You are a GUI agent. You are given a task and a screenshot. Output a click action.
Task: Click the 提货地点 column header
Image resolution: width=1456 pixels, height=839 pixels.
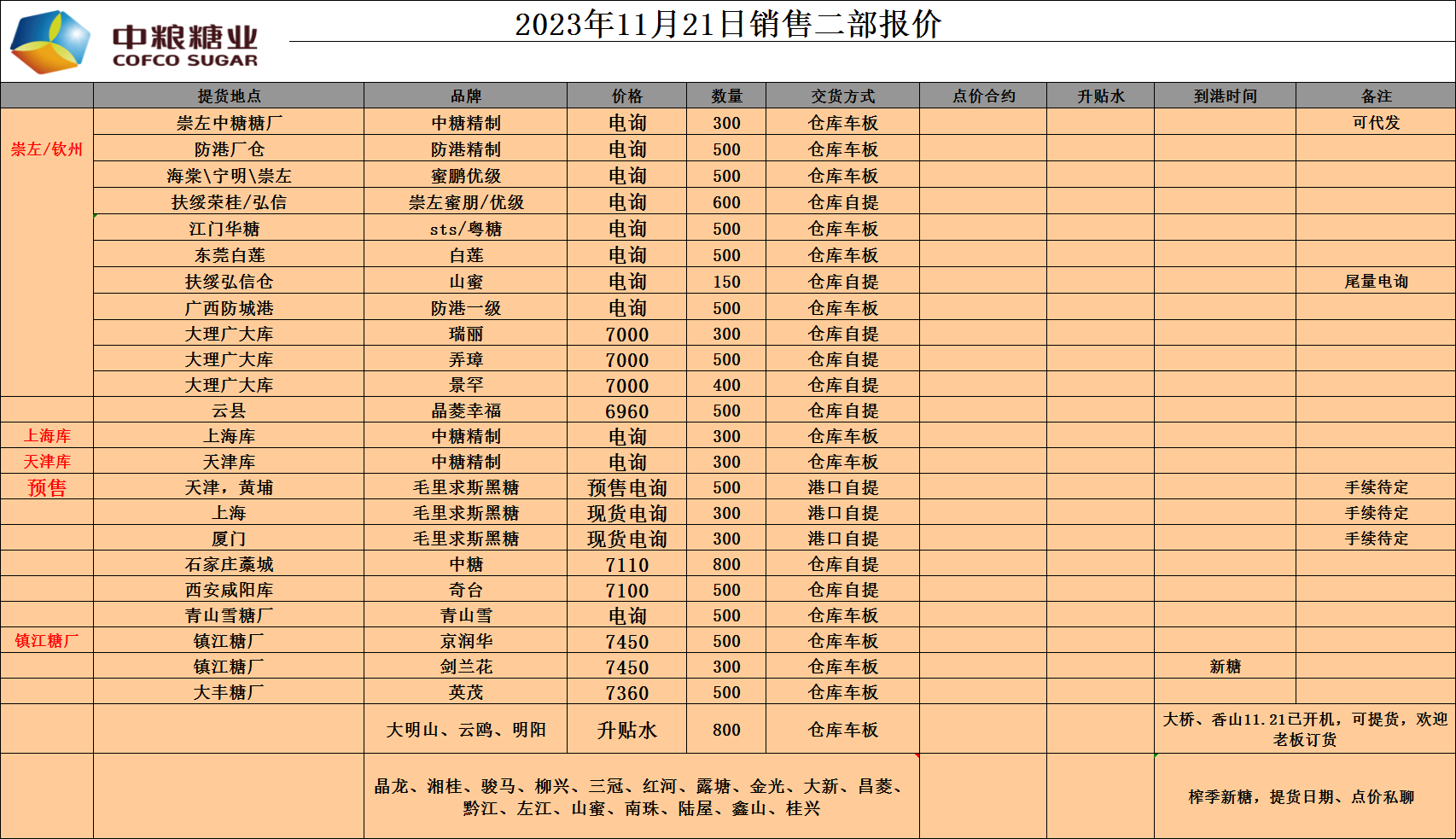click(x=229, y=96)
